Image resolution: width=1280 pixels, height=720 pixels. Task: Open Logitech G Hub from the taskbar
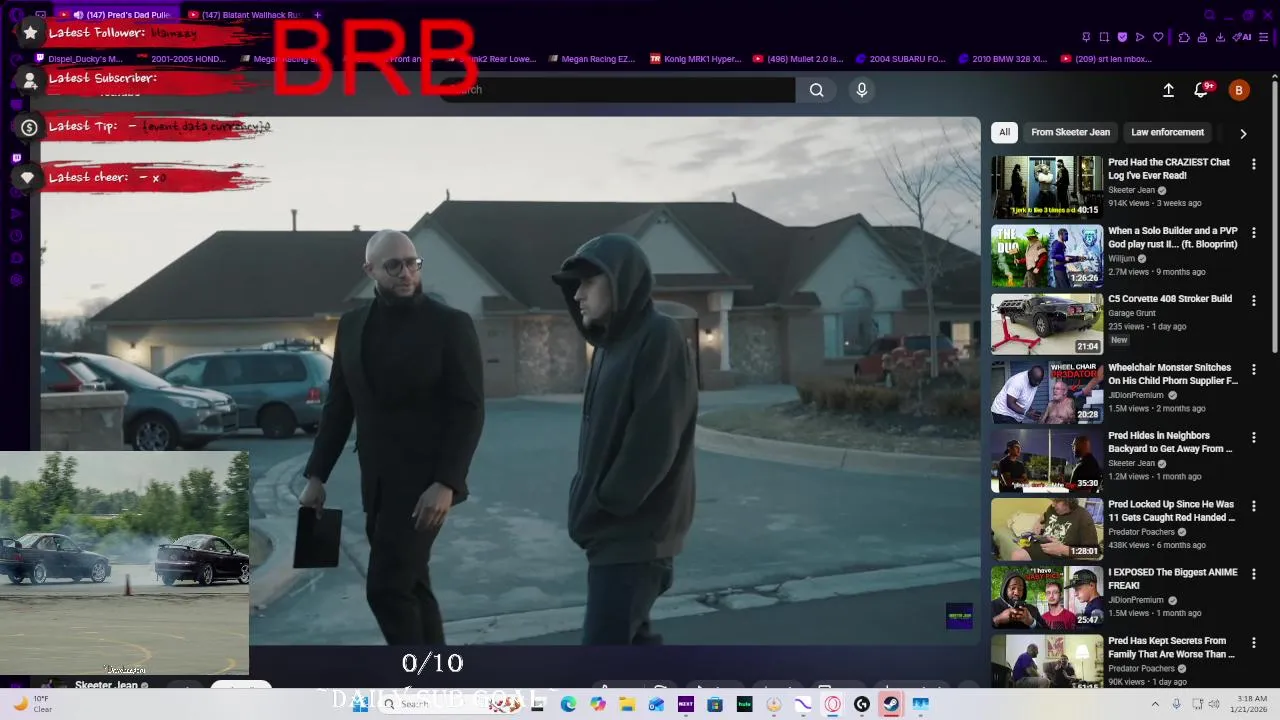[861, 704]
